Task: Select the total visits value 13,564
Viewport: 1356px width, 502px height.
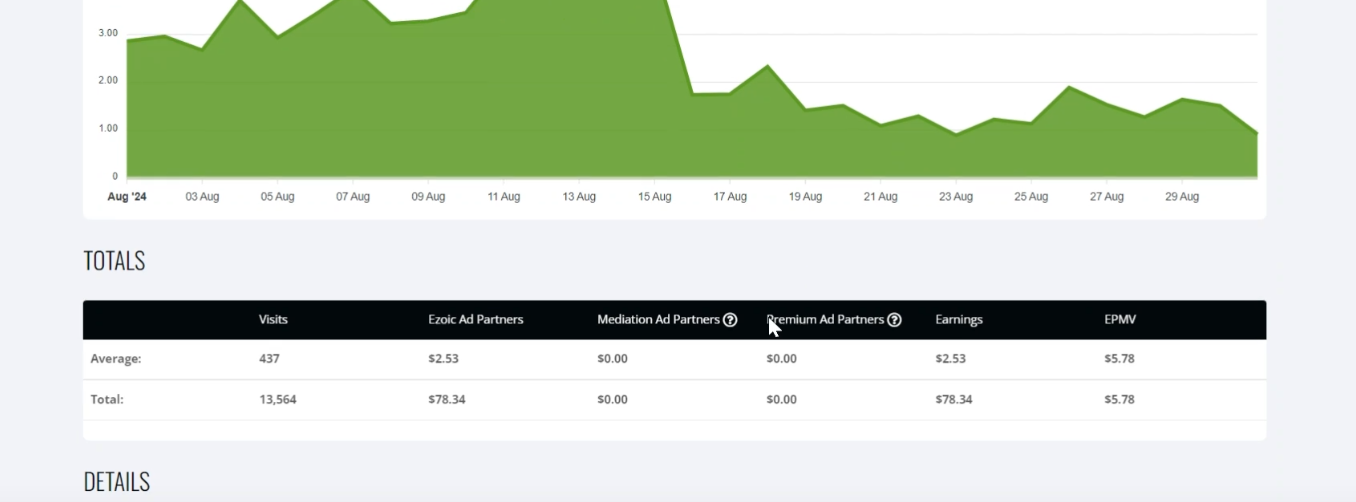Action: pyautogui.click(x=277, y=399)
